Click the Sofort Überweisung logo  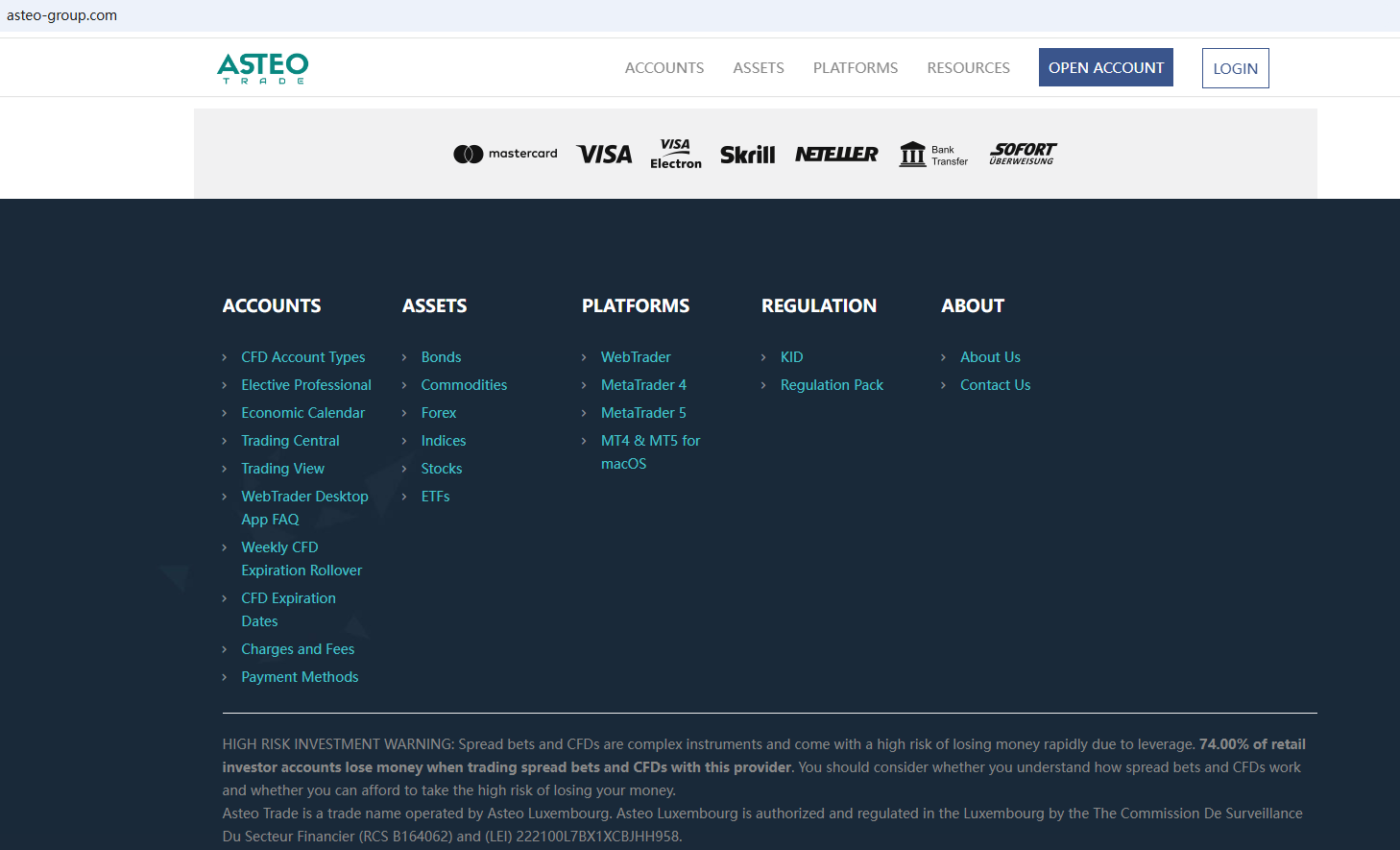pyautogui.click(x=1023, y=154)
